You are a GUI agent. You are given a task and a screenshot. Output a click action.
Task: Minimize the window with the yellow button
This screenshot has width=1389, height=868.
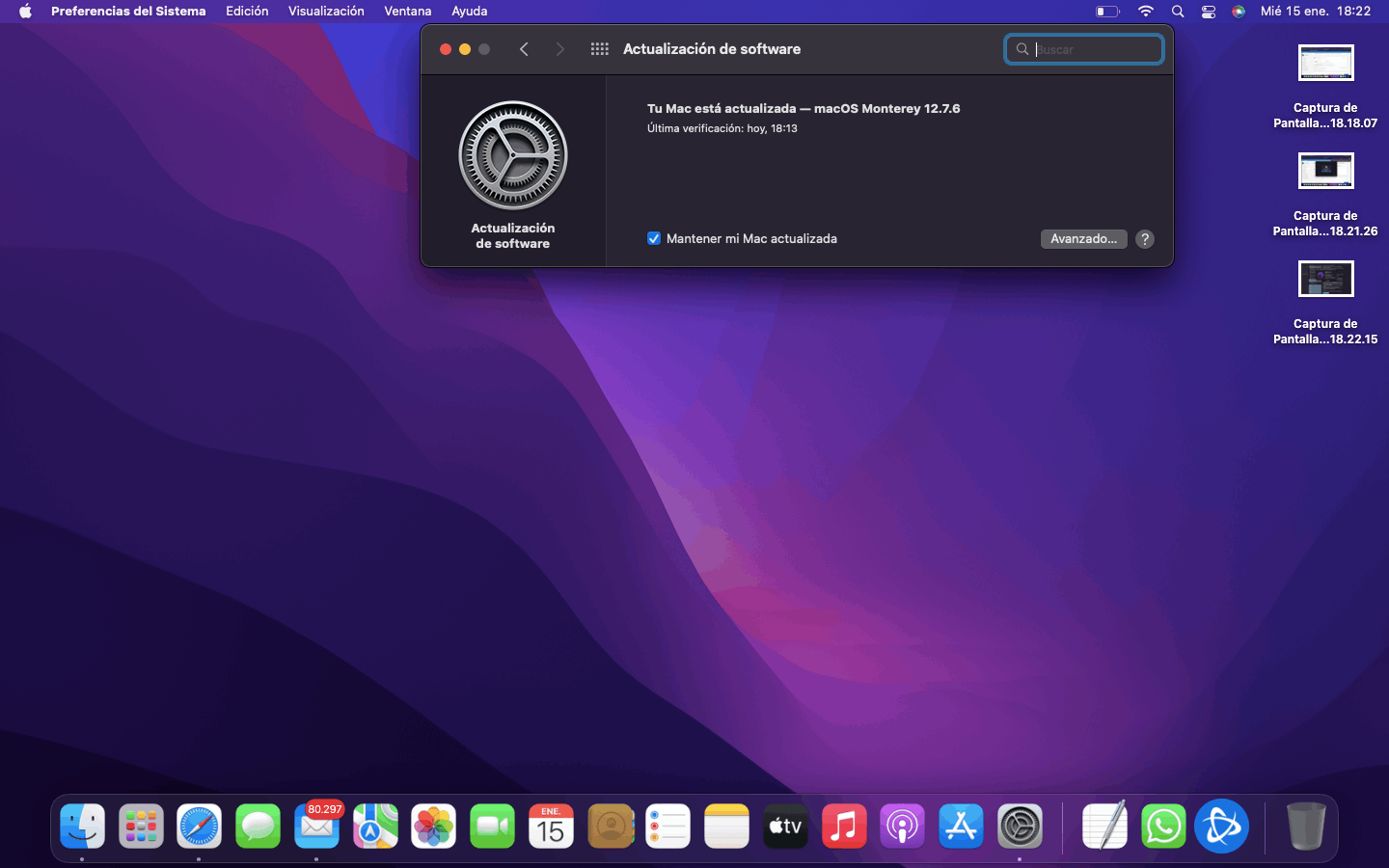click(x=465, y=49)
